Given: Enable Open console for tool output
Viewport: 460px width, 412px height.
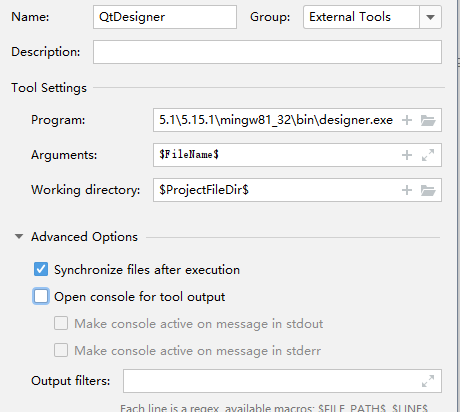Looking at the screenshot, I should coord(41,296).
